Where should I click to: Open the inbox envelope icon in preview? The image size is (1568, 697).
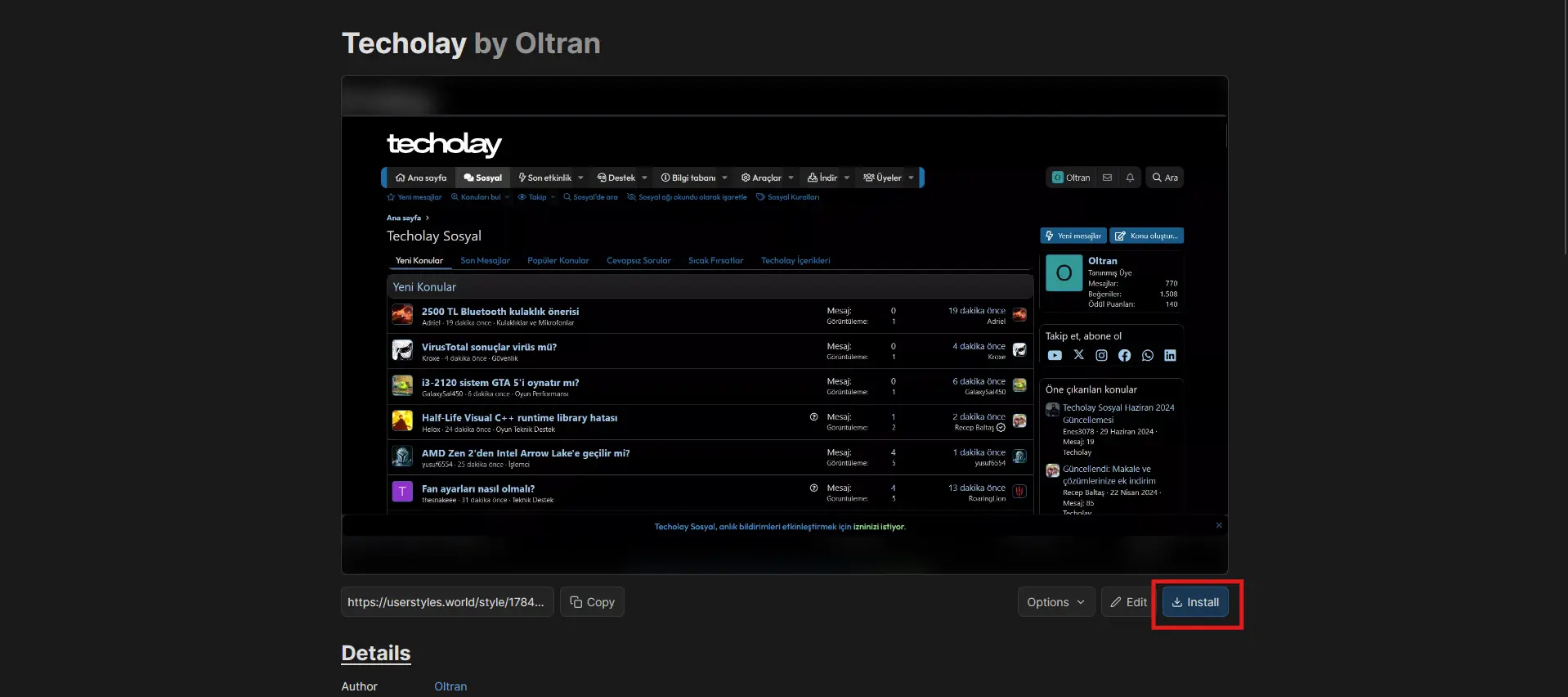tap(1107, 178)
